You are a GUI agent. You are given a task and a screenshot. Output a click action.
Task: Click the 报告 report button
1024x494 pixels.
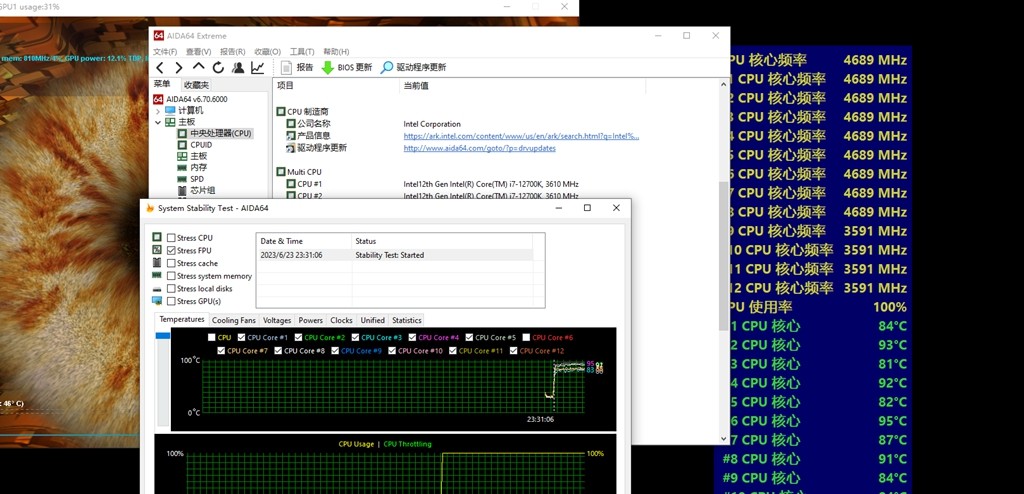[x=297, y=67]
